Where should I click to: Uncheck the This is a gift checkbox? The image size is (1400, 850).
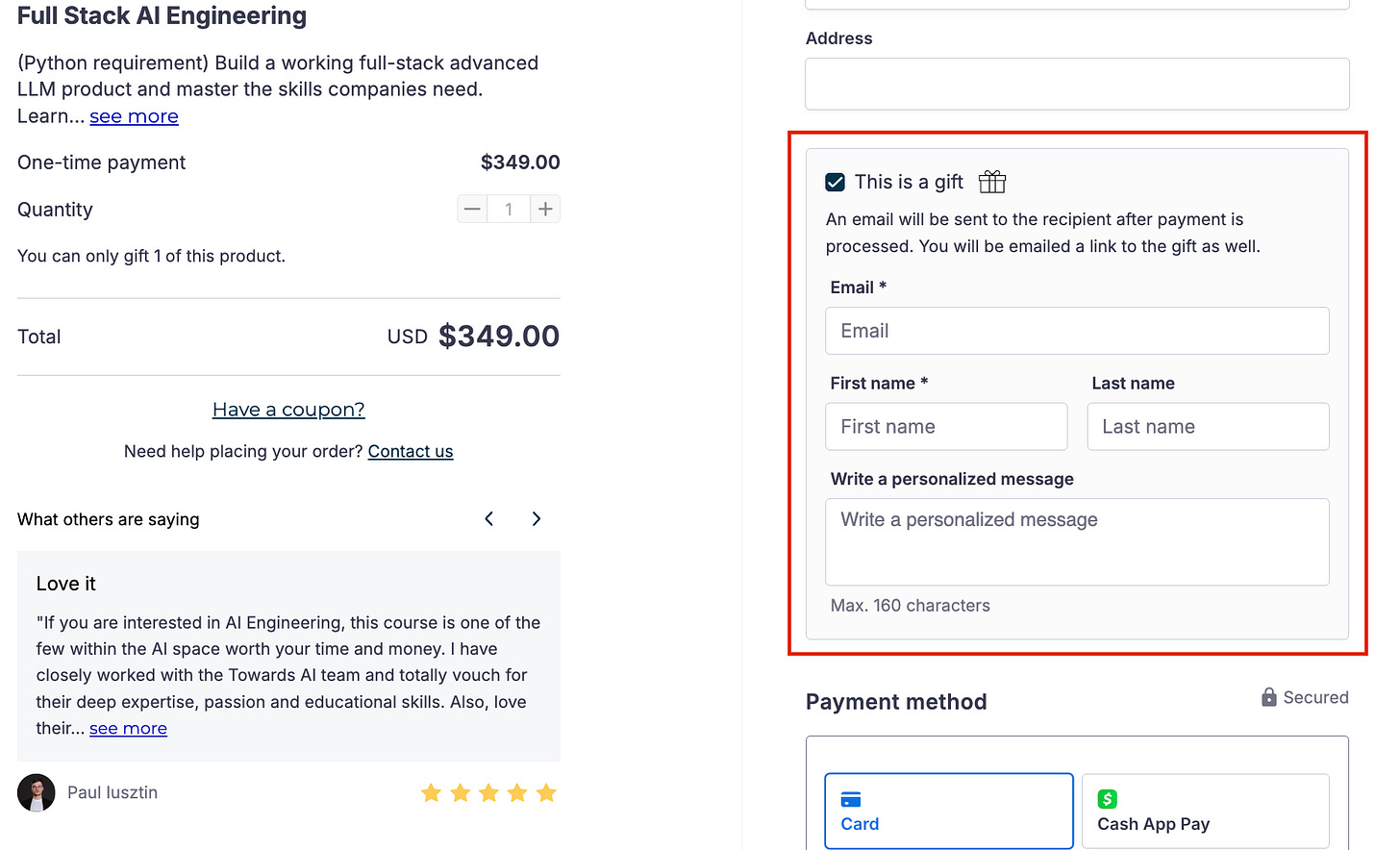(x=836, y=182)
